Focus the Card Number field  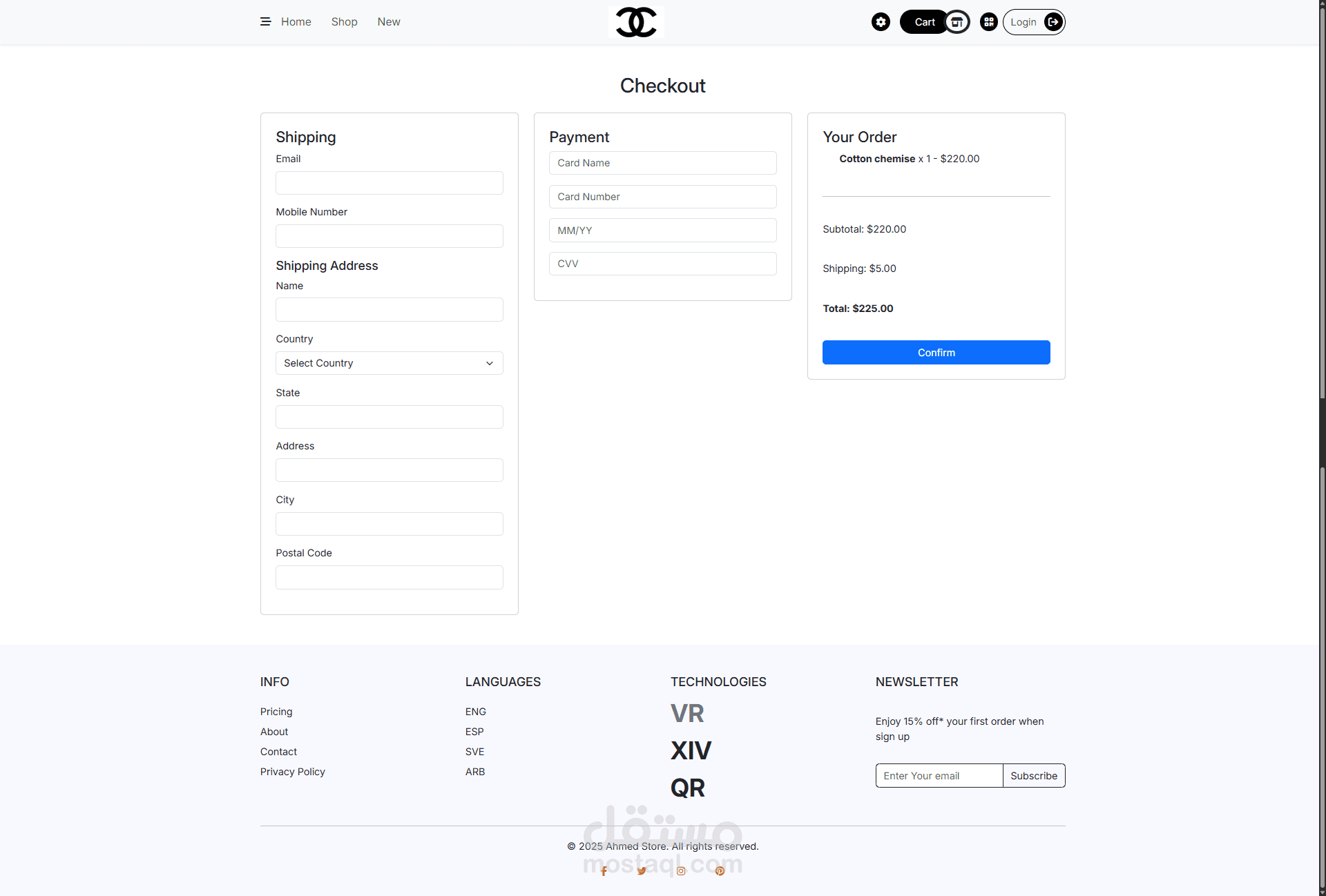[662, 197]
